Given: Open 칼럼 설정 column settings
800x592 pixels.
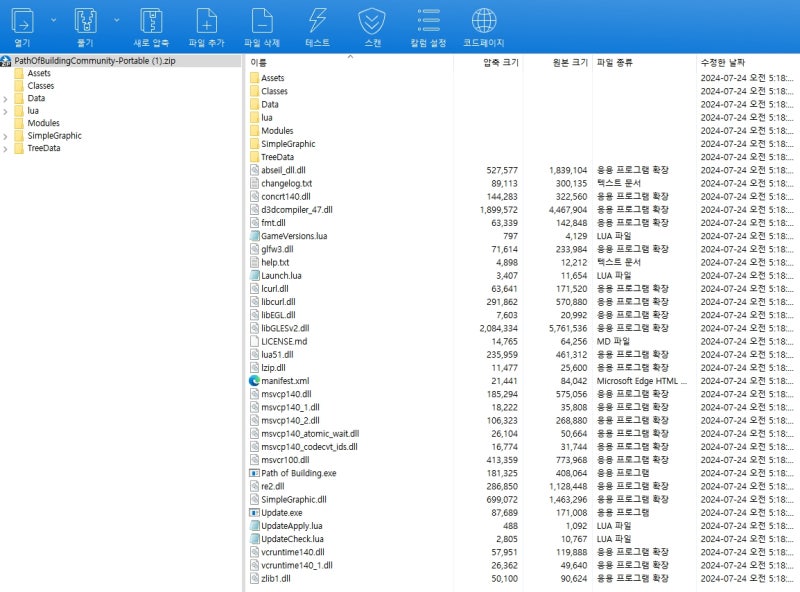Looking at the screenshot, I should [429, 21].
